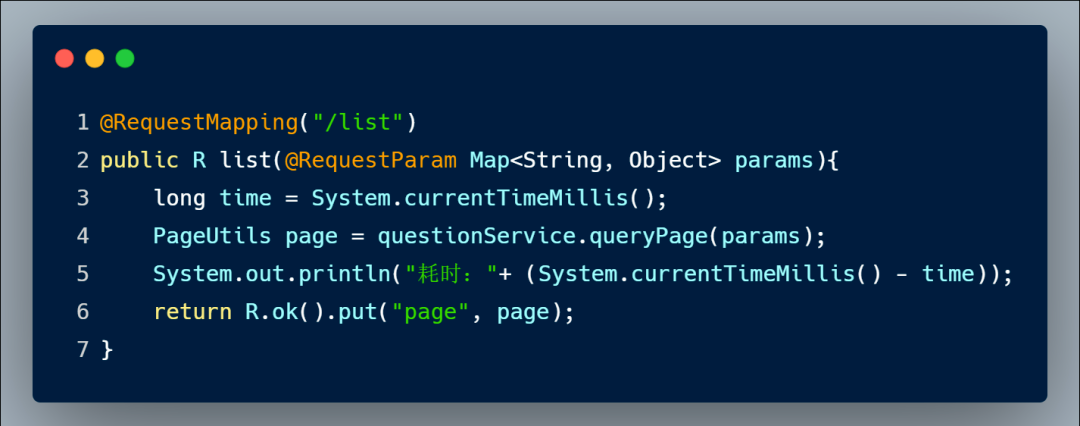
Task: Click the PageUtils type name
Action: [212, 236]
